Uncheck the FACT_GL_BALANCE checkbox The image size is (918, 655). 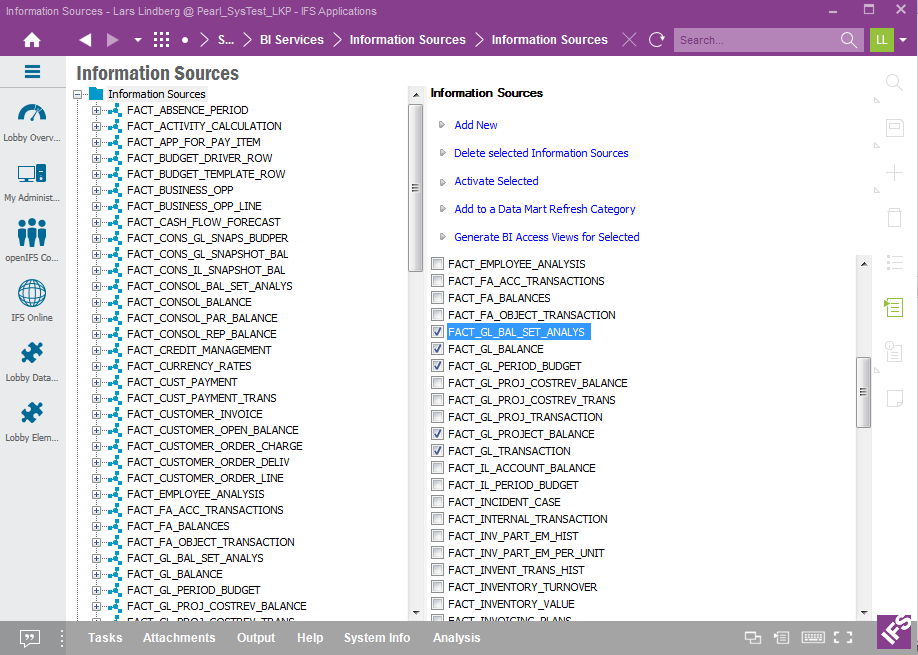click(437, 349)
